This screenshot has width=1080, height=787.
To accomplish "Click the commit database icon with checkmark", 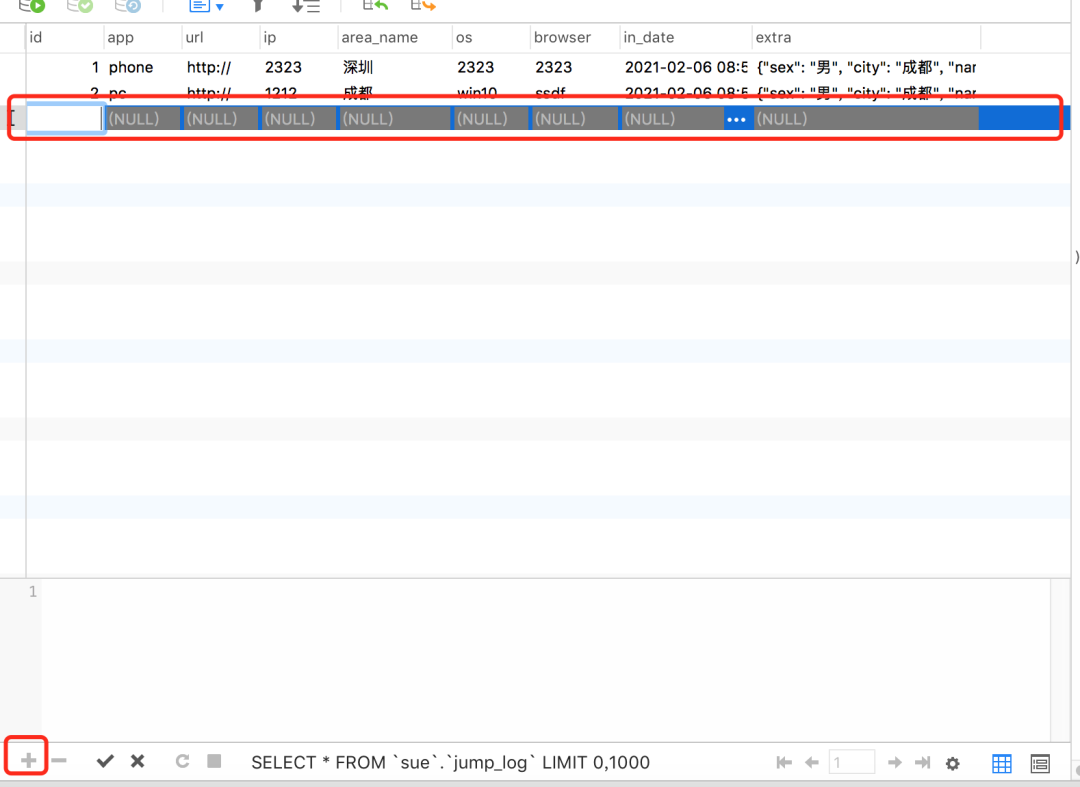I will click(80, 6).
